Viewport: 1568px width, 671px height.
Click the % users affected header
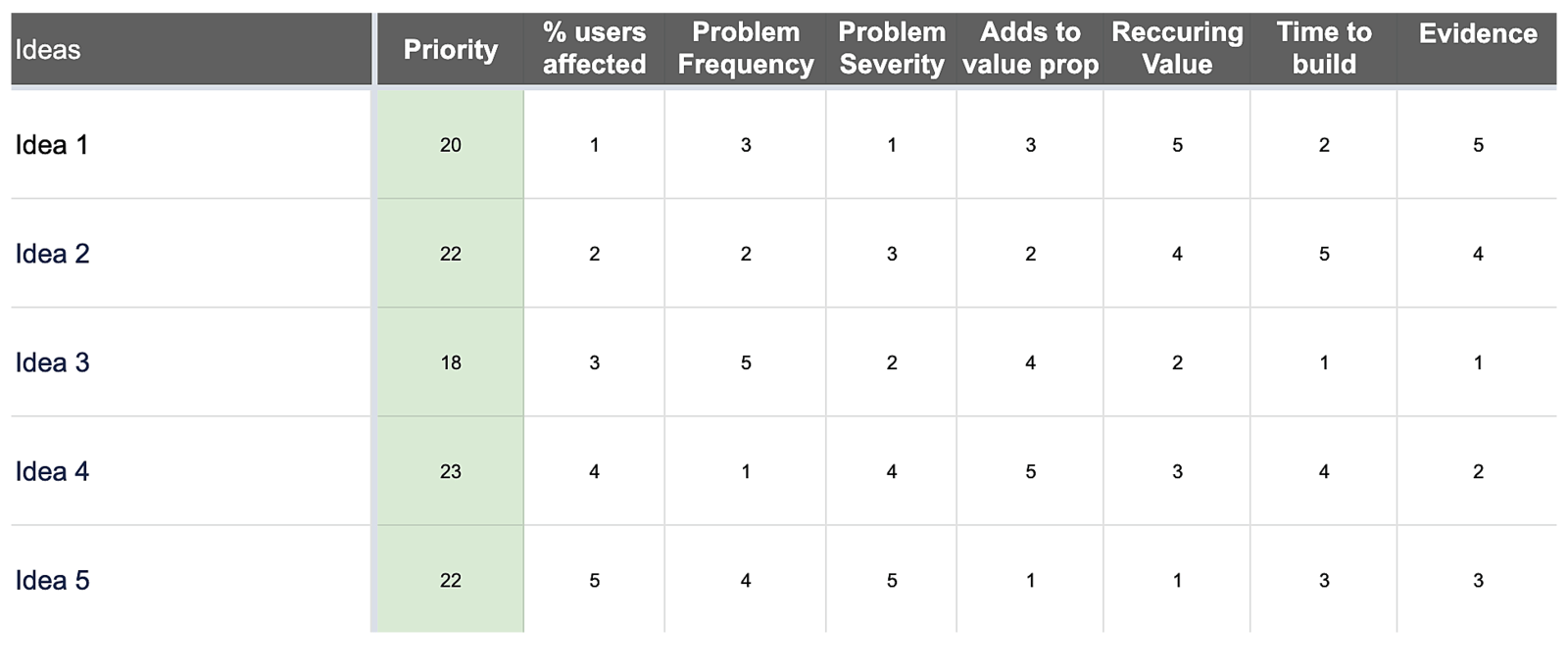click(x=594, y=49)
